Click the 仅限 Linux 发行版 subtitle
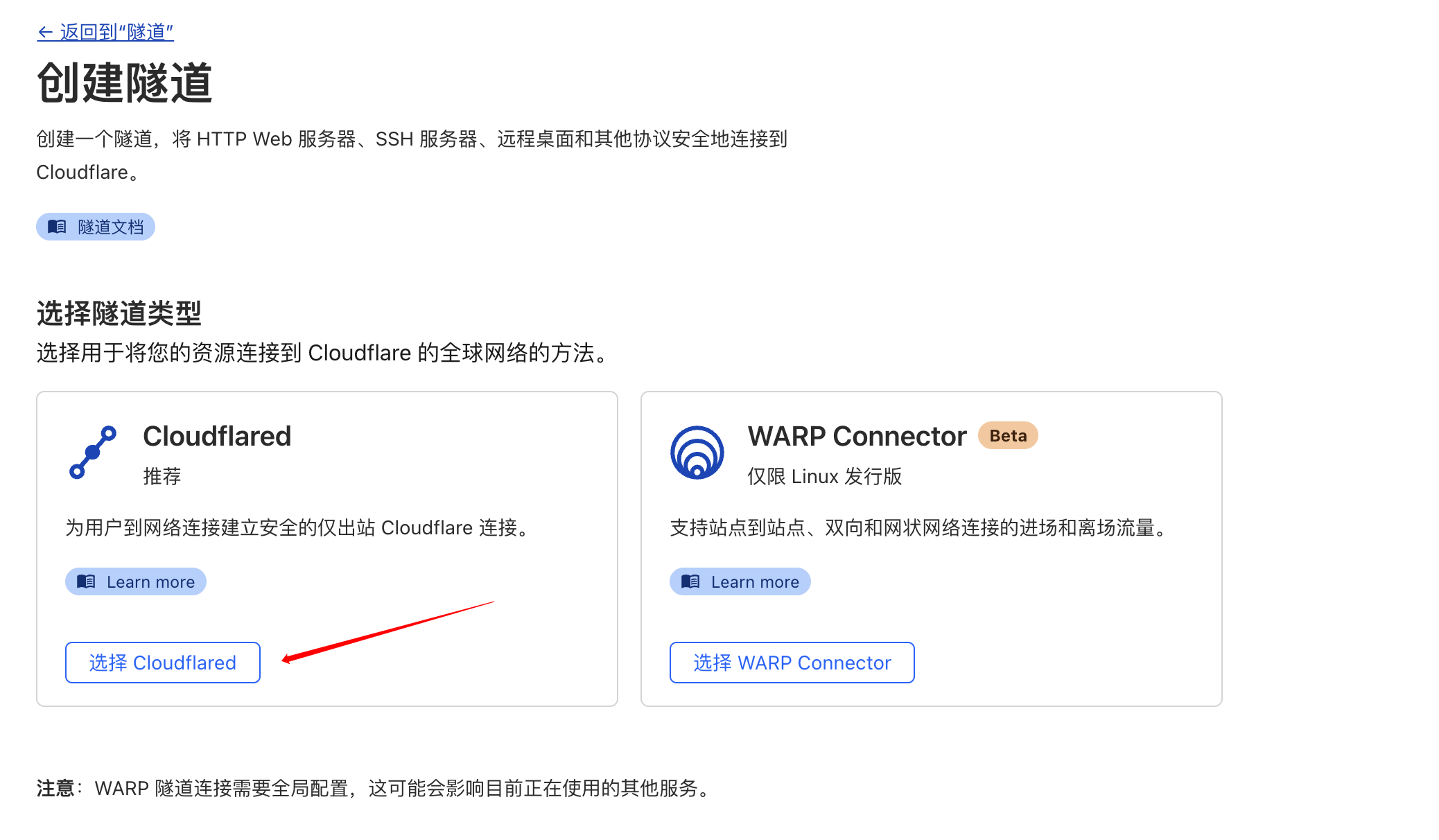This screenshot has width=1439, height=840. point(825,476)
